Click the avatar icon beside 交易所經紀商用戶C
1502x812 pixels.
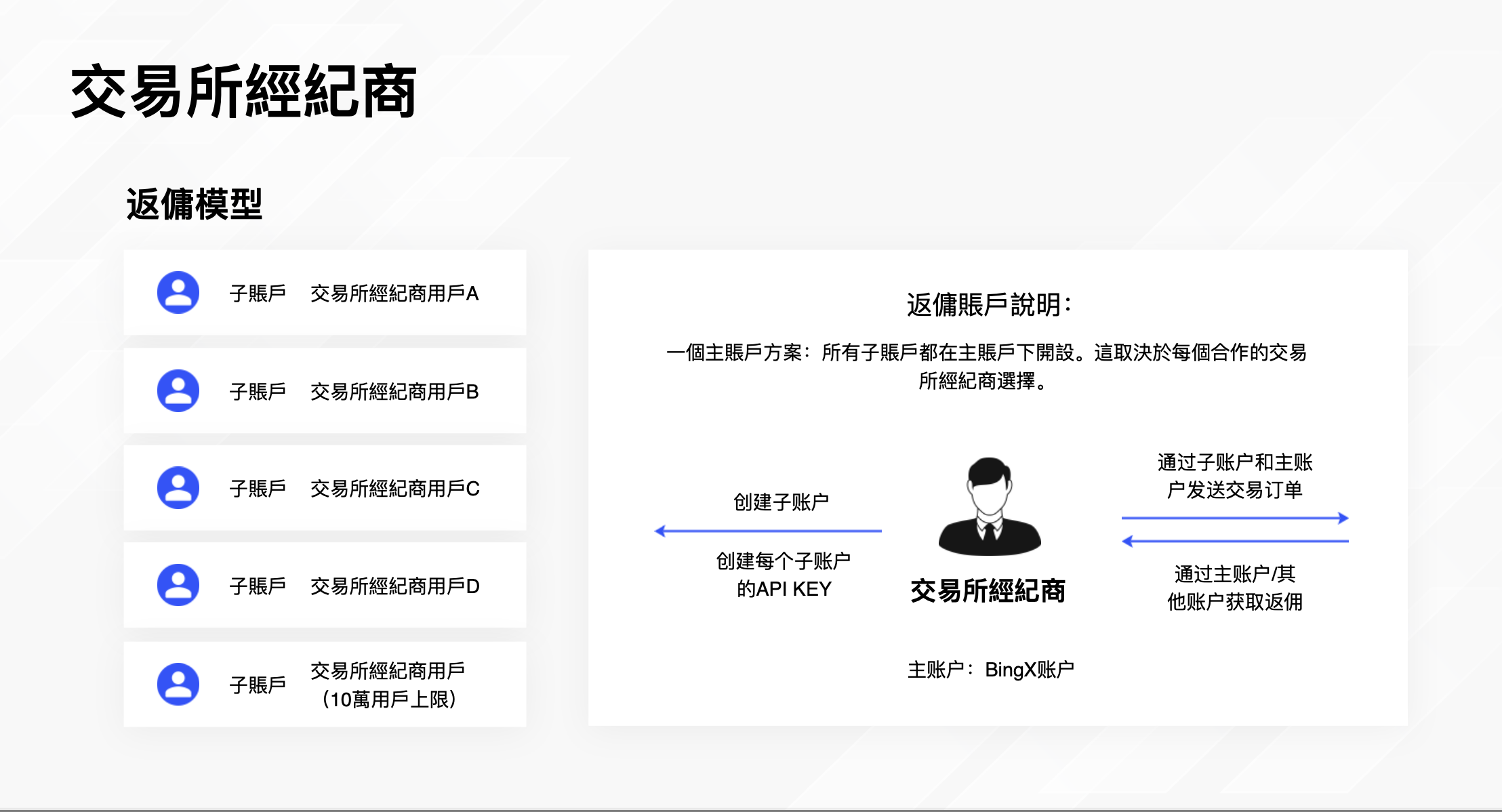point(178,487)
